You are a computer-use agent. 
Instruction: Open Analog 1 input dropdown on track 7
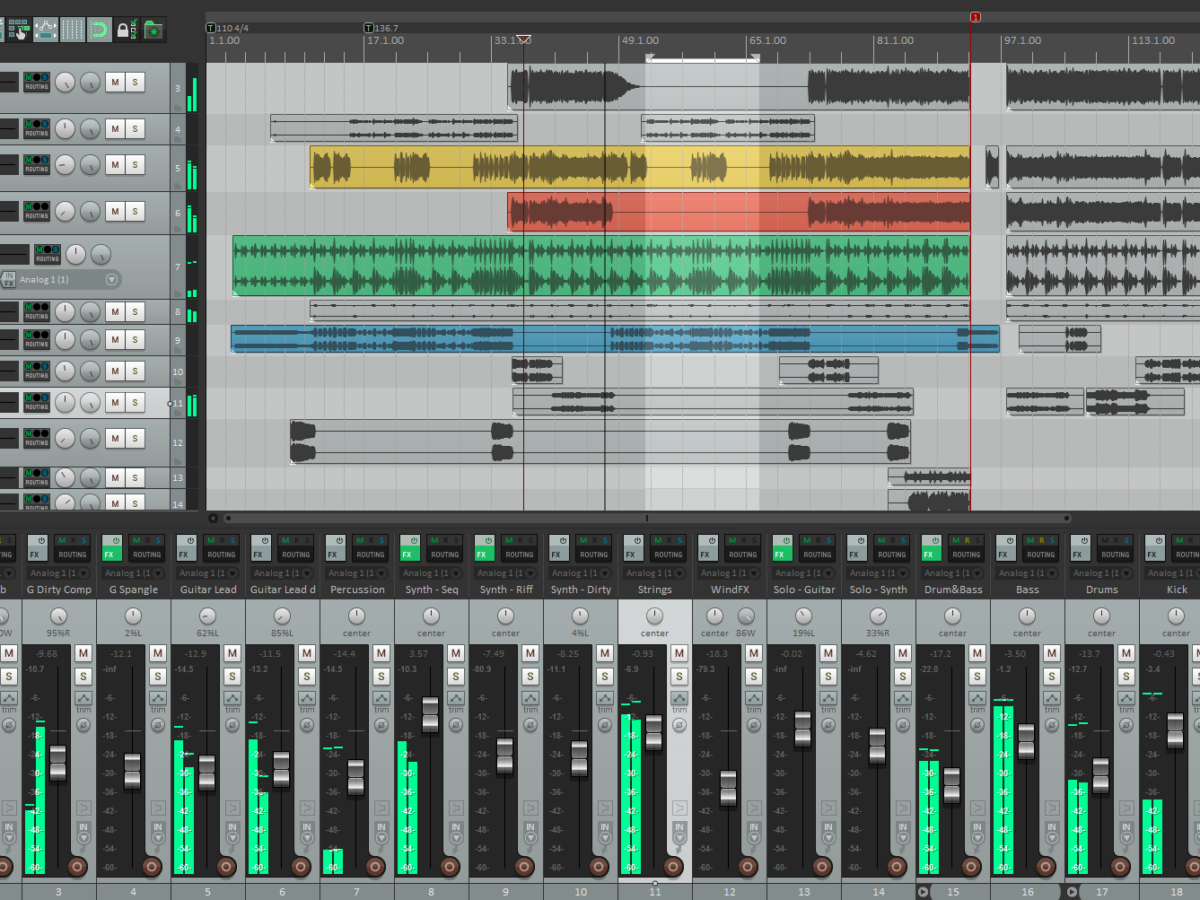point(112,280)
